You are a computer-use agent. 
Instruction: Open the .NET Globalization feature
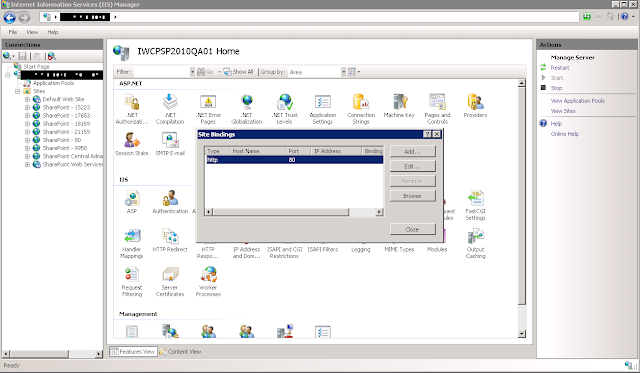pos(247,109)
